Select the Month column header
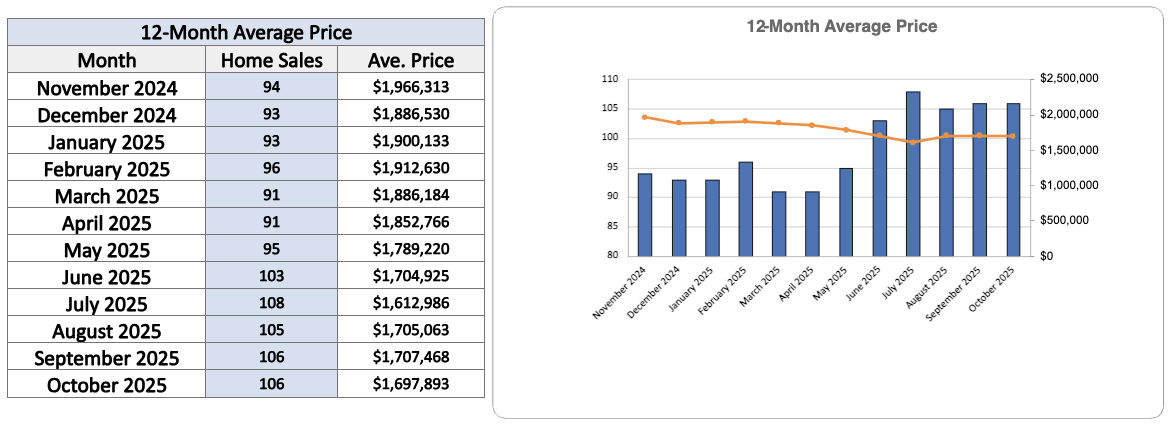The width and height of the screenshot is (1172, 429). pos(106,60)
